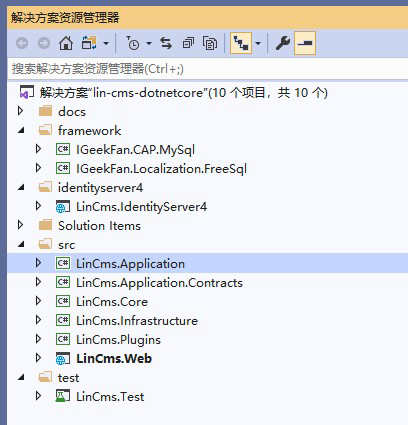The width and height of the screenshot is (408, 425).
Task: Expand the LinCms.Web startup project
Action: coord(38,358)
